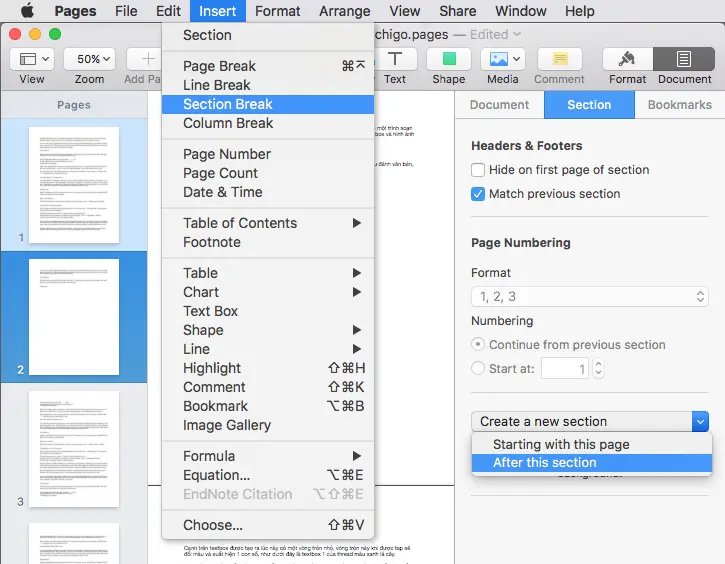
Task: Expand the page numbering Format dropdown
Action: [589, 297]
